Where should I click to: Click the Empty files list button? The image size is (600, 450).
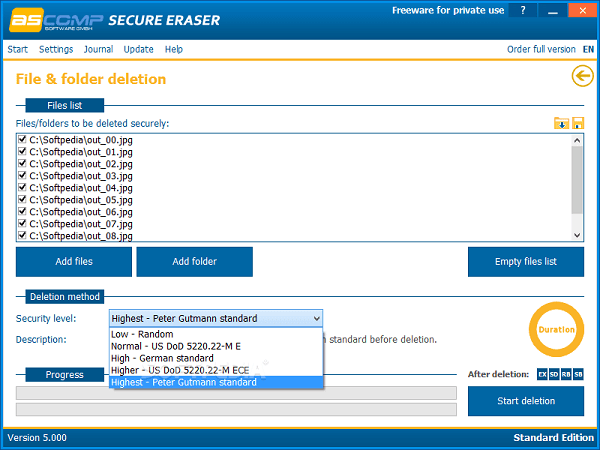coord(526,262)
